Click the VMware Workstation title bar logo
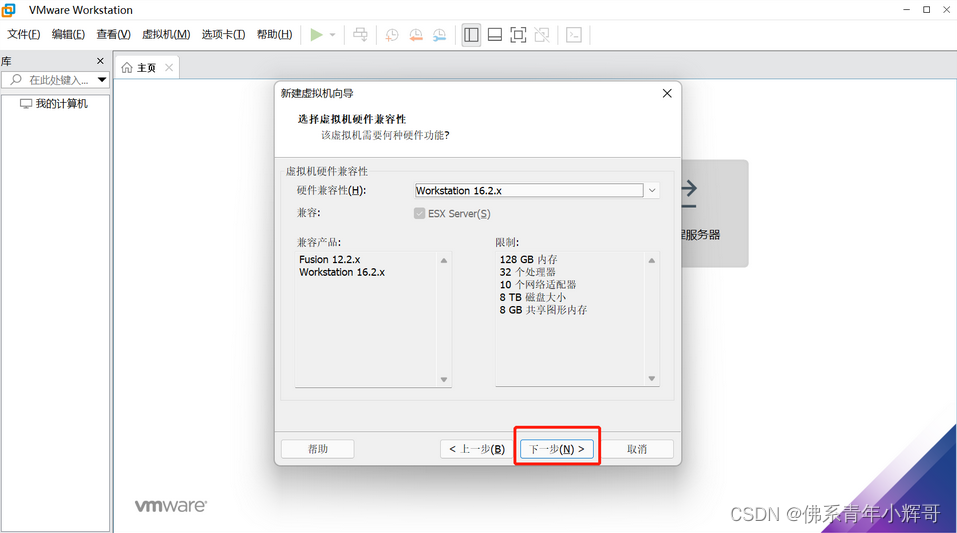Screen dimensions: 957x533 point(9,10)
